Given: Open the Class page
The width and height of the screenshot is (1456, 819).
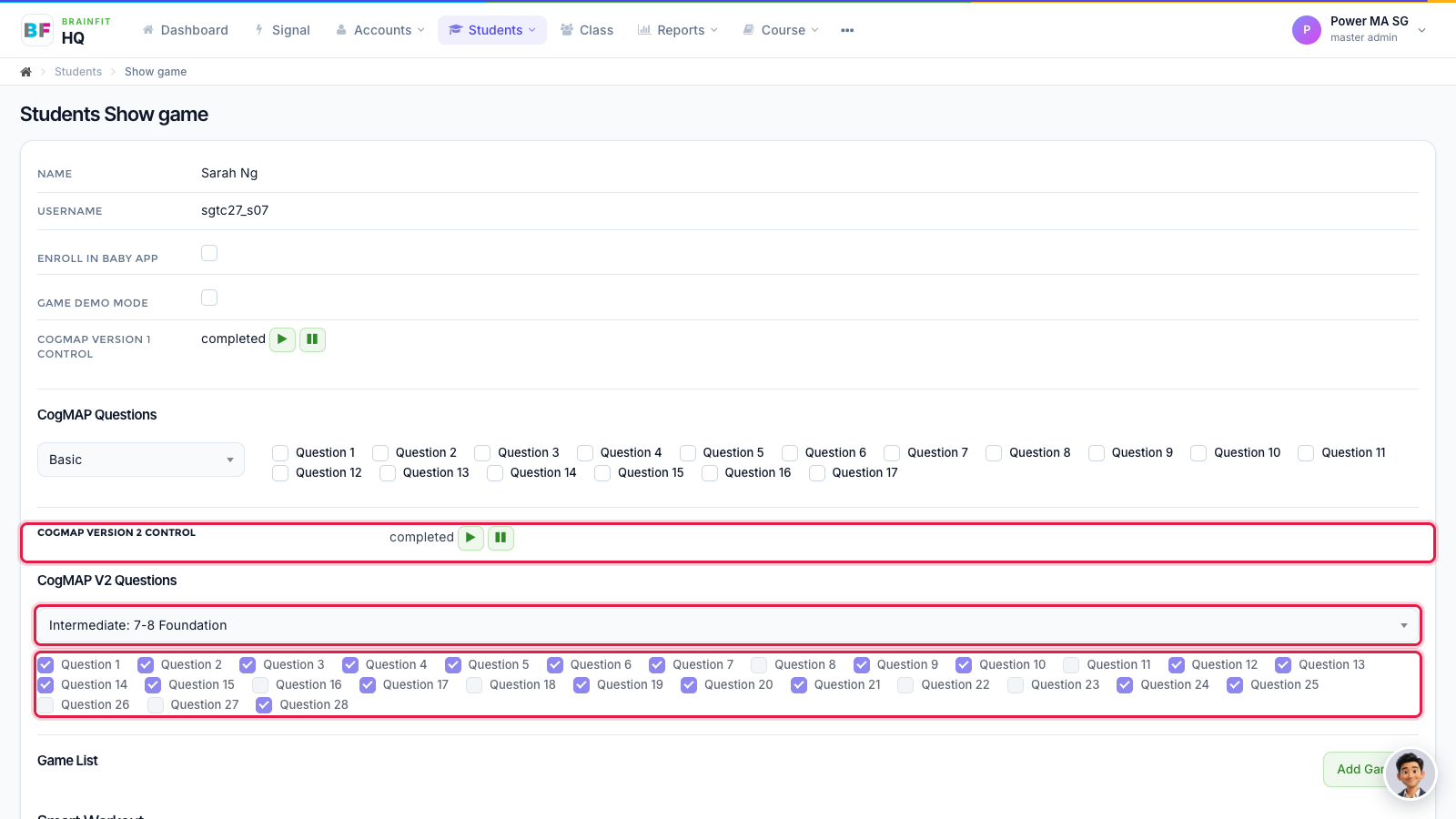Looking at the screenshot, I should [x=587, y=30].
